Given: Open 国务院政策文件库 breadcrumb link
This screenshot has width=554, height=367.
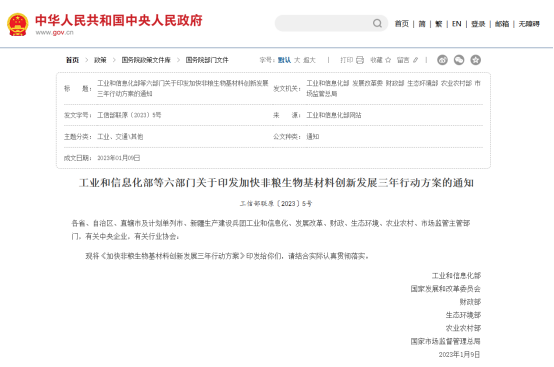Looking at the screenshot, I should tap(146, 60).
